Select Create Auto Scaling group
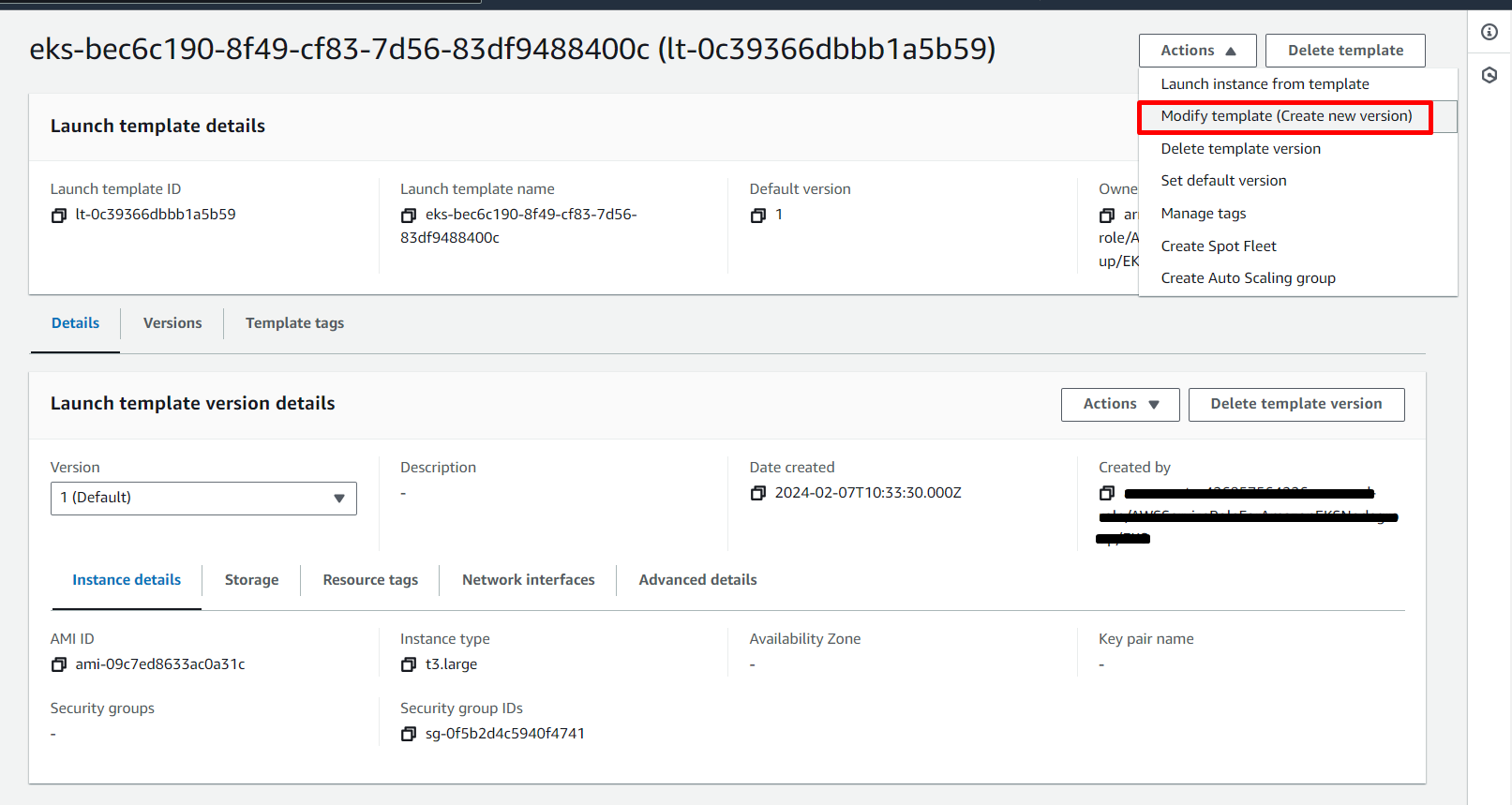The height and width of the screenshot is (805, 1512). (1297, 278)
